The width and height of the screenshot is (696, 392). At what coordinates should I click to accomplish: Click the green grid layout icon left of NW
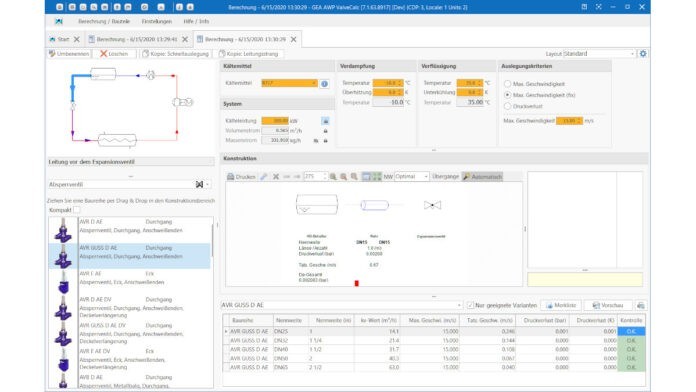[x=377, y=177]
